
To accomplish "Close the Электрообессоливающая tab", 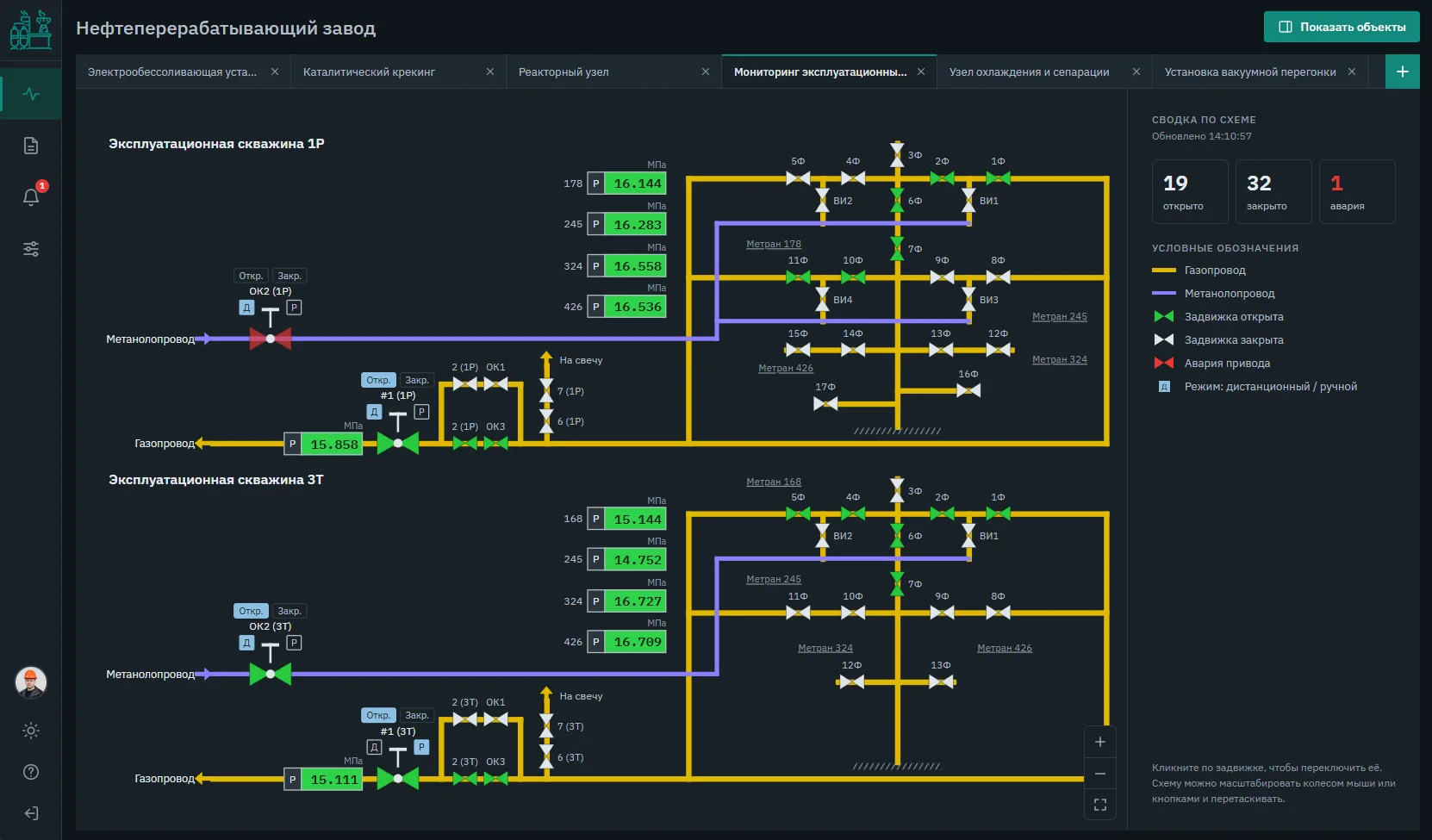I will pos(275,72).
